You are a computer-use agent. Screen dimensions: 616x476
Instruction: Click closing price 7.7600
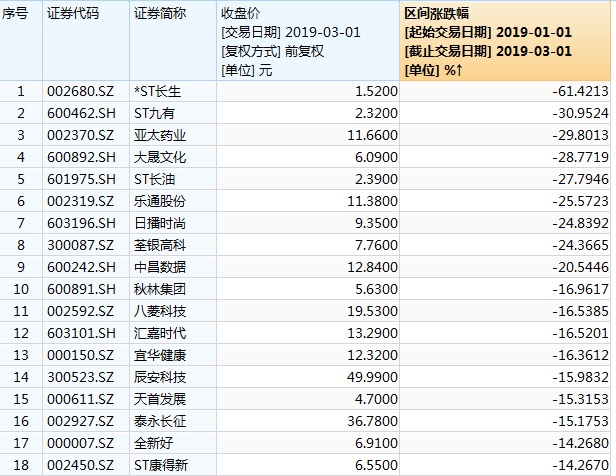click(x=308, y=245)
